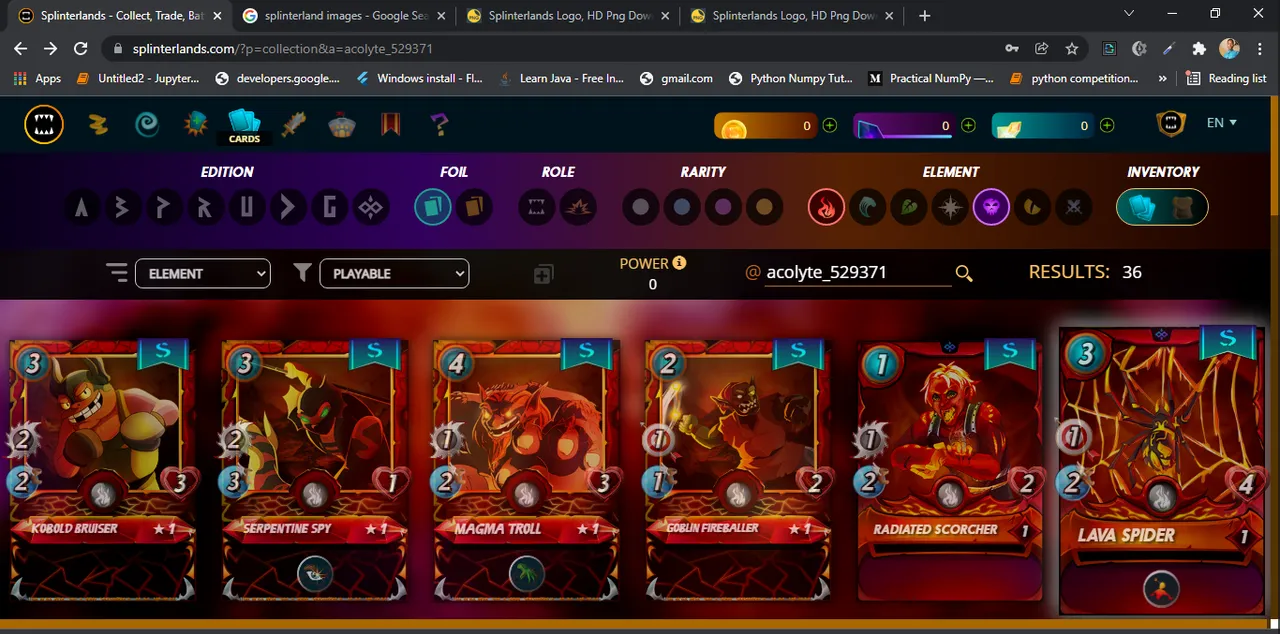Add purple crystal currency with plus button
This screenshot has width=1280, height=634.
968,126
